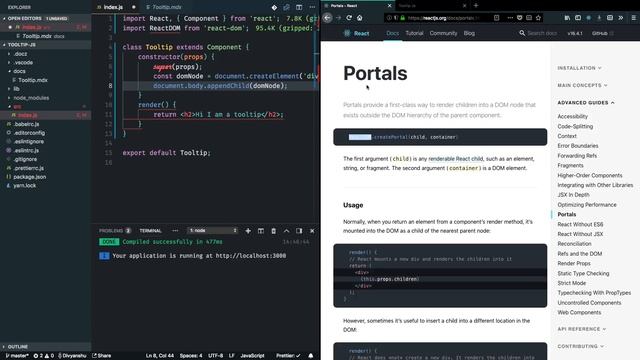Open Firefox page actions ellipsis
The image size is (640, 360).
click(x=510, y=18)
